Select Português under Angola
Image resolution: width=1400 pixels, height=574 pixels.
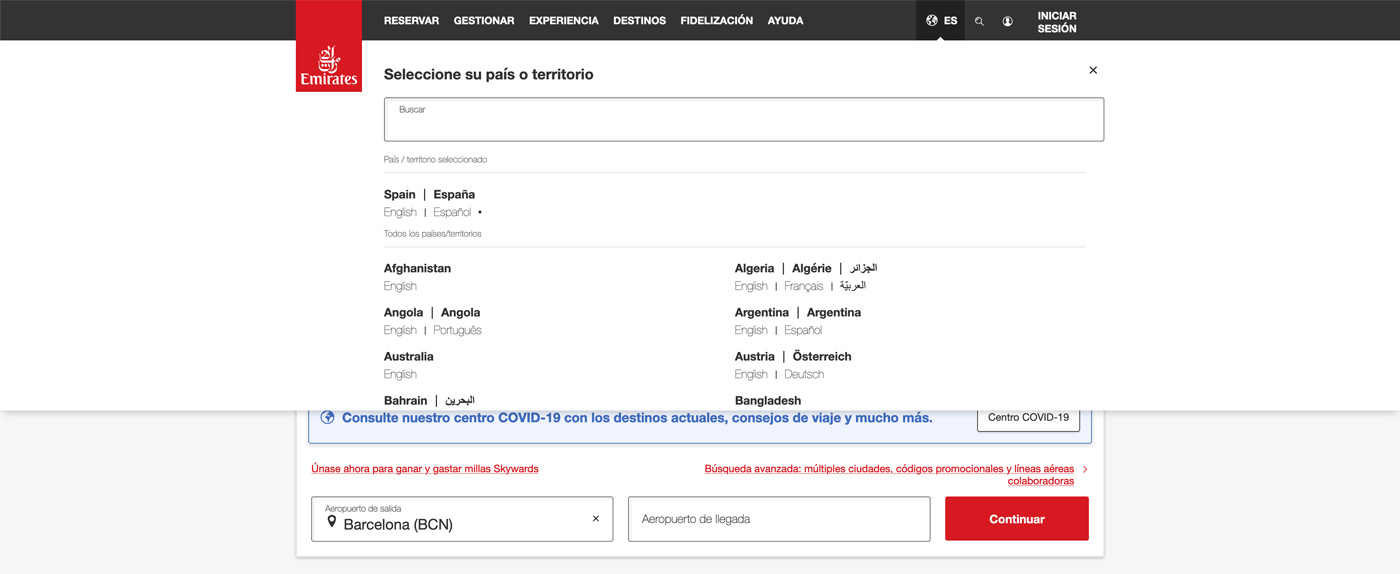(x=457, y=330)
